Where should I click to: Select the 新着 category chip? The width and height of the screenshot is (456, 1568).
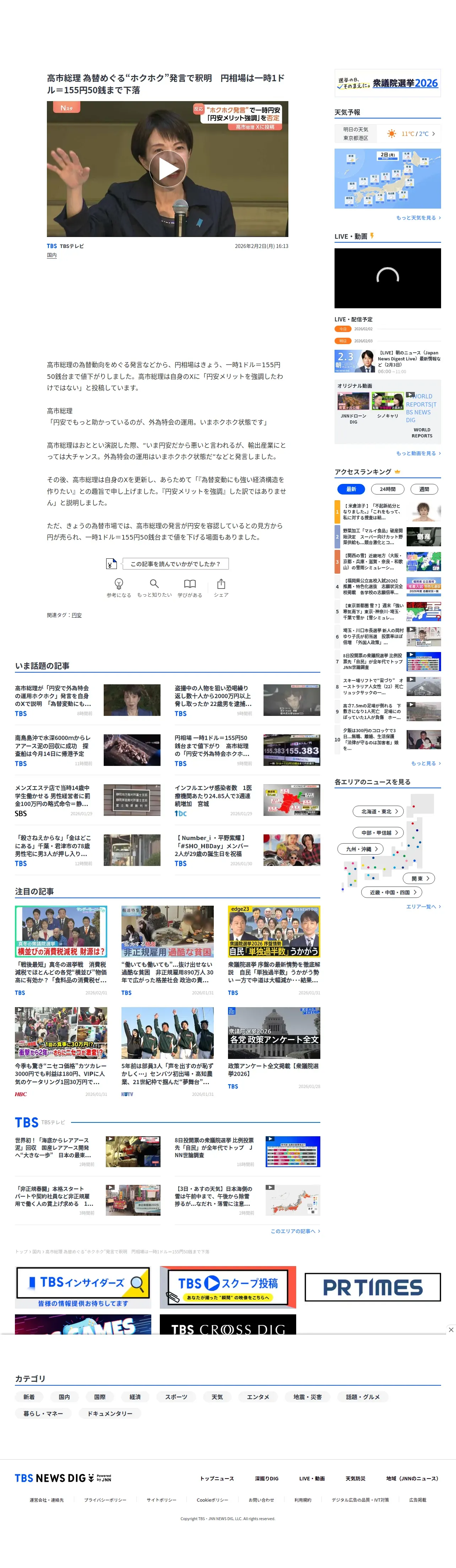coord(29,1397)
